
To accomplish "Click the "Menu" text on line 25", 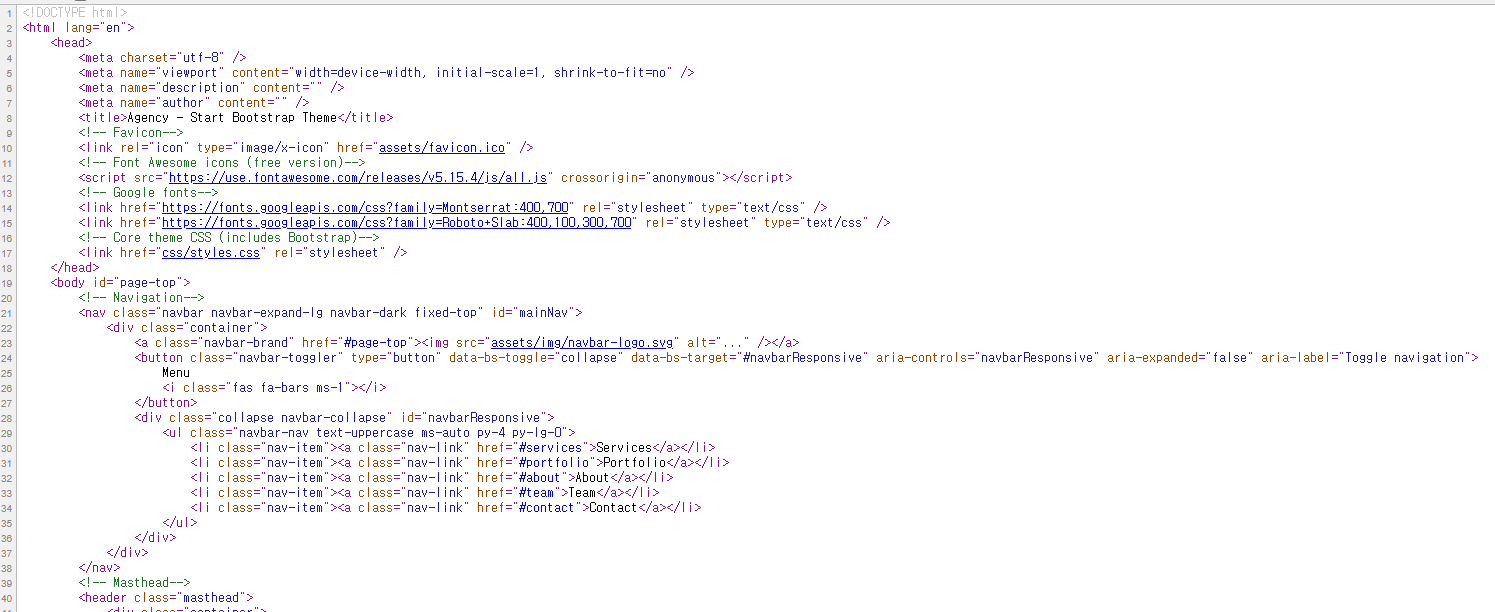I will pos(176,373).
